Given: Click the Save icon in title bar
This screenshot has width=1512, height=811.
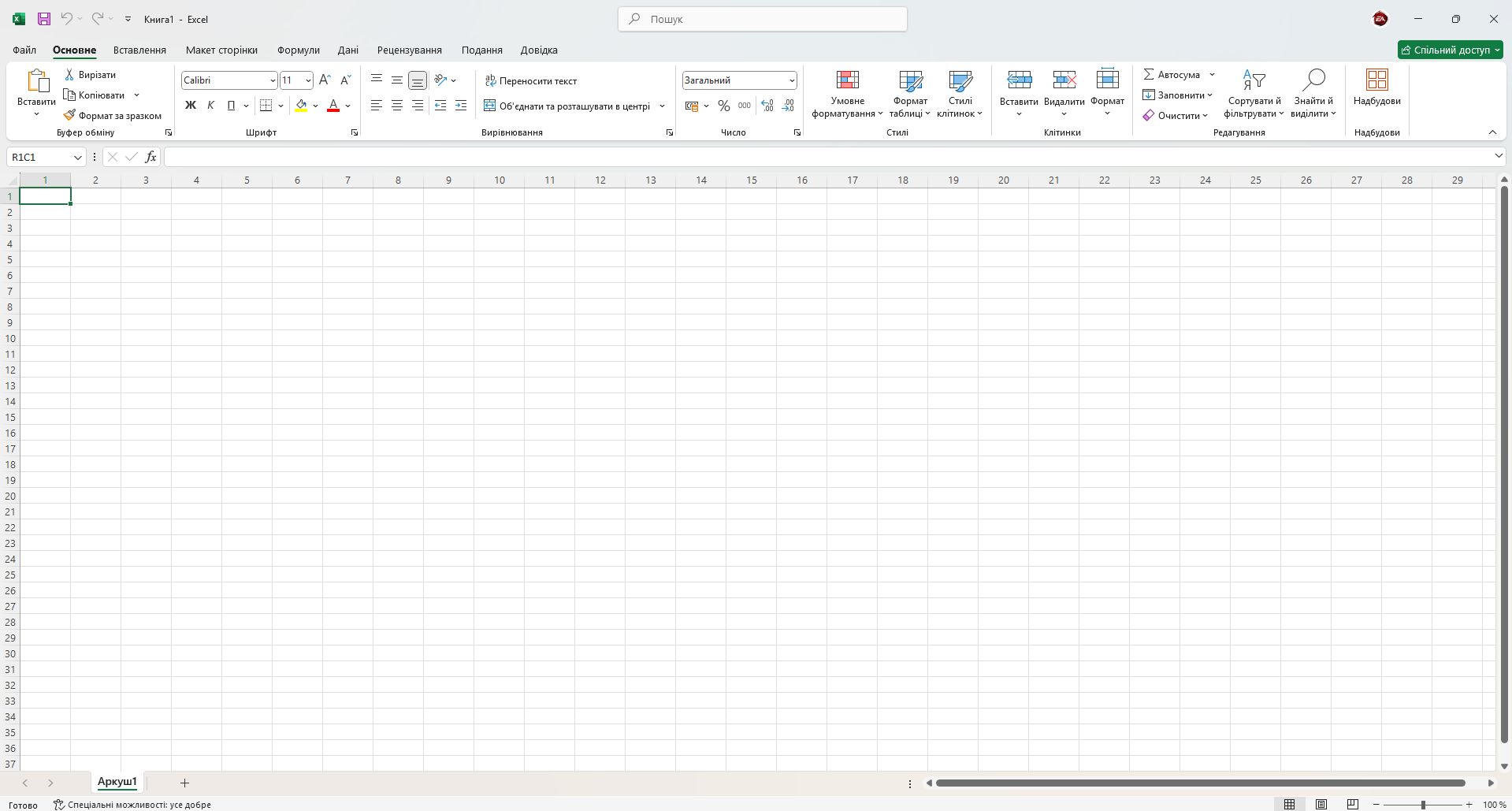Looking at the screenshot, I should pyautogui.click(x=44, y=19).
